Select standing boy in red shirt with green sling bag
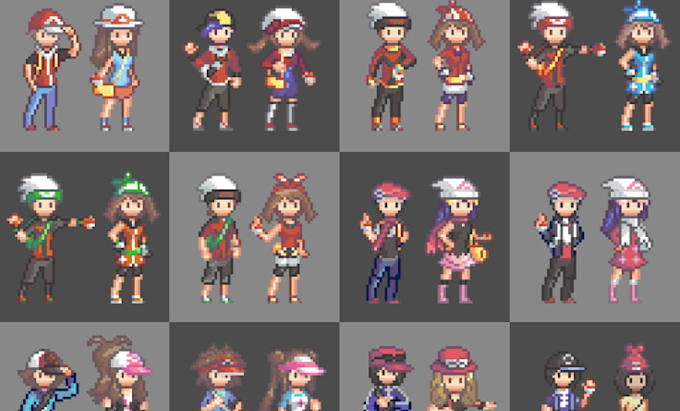This screenshot has height=411, width=680. tap(219, 239)
